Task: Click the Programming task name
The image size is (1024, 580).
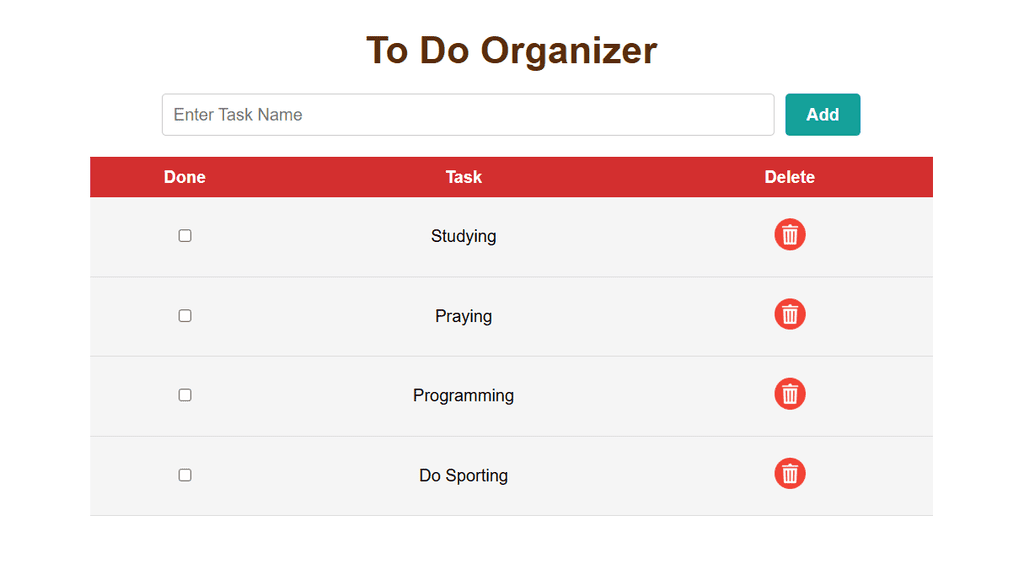Action: [464, 396]
